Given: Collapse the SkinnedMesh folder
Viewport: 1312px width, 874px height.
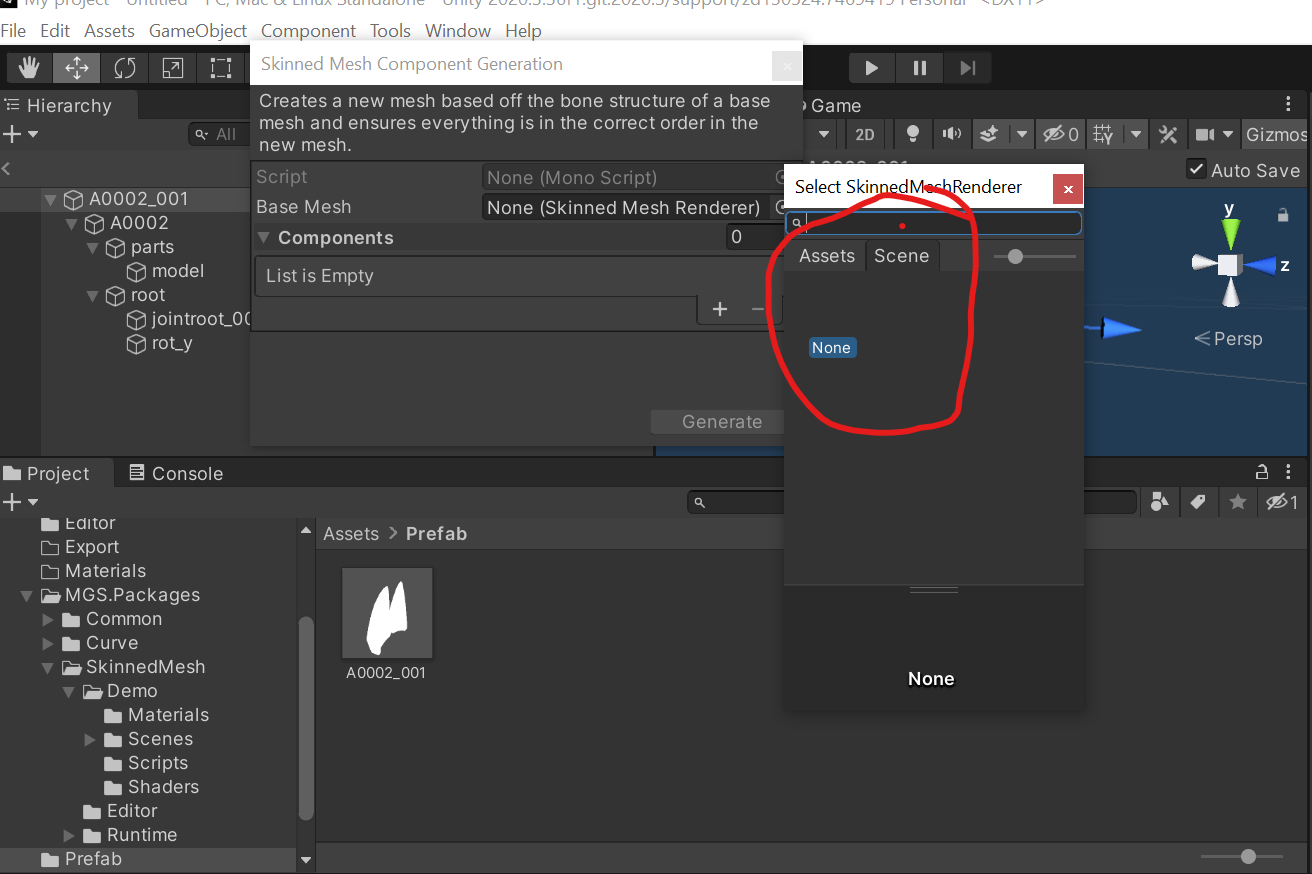Looking at the screenshot, I should (x=48, y=667).
